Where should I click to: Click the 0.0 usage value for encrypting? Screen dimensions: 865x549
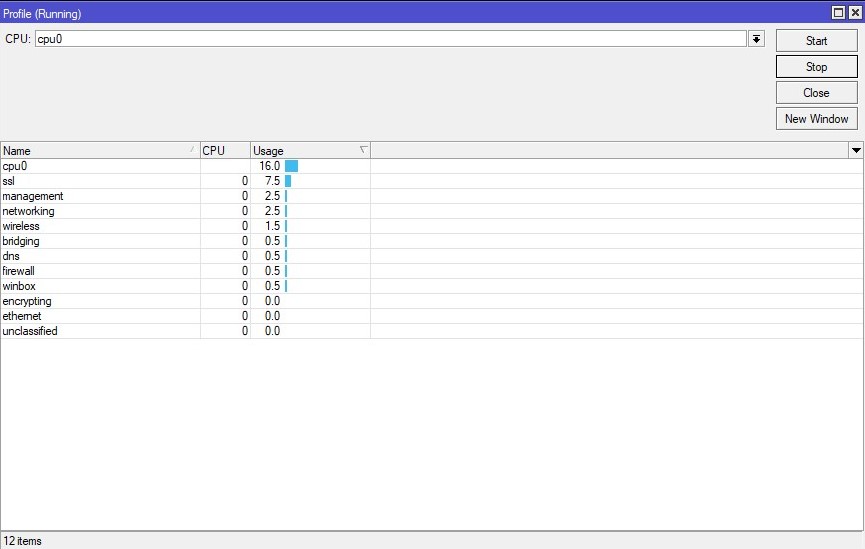pos(273,301)
